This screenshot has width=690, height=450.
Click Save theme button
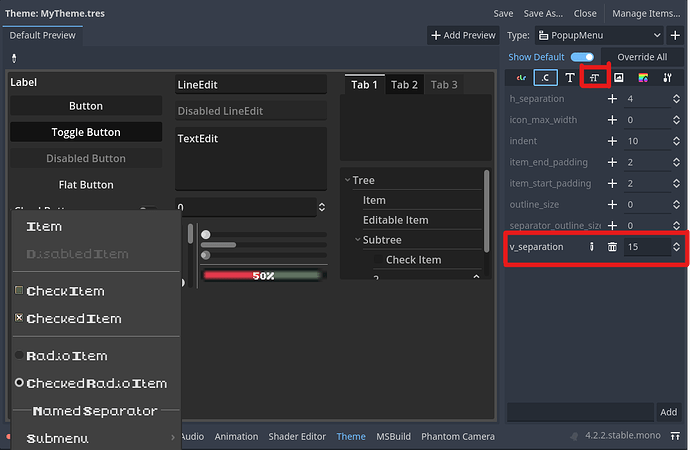(503, 14)
